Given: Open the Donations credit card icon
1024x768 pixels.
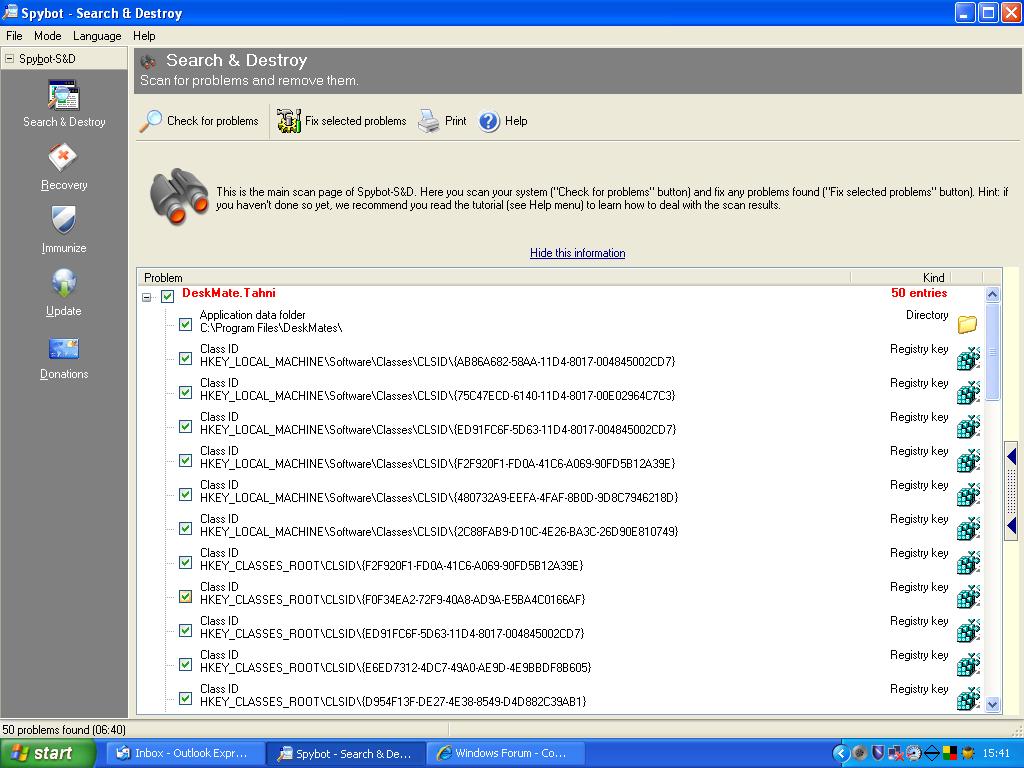Looking at the screenshot, I should 63,348.
